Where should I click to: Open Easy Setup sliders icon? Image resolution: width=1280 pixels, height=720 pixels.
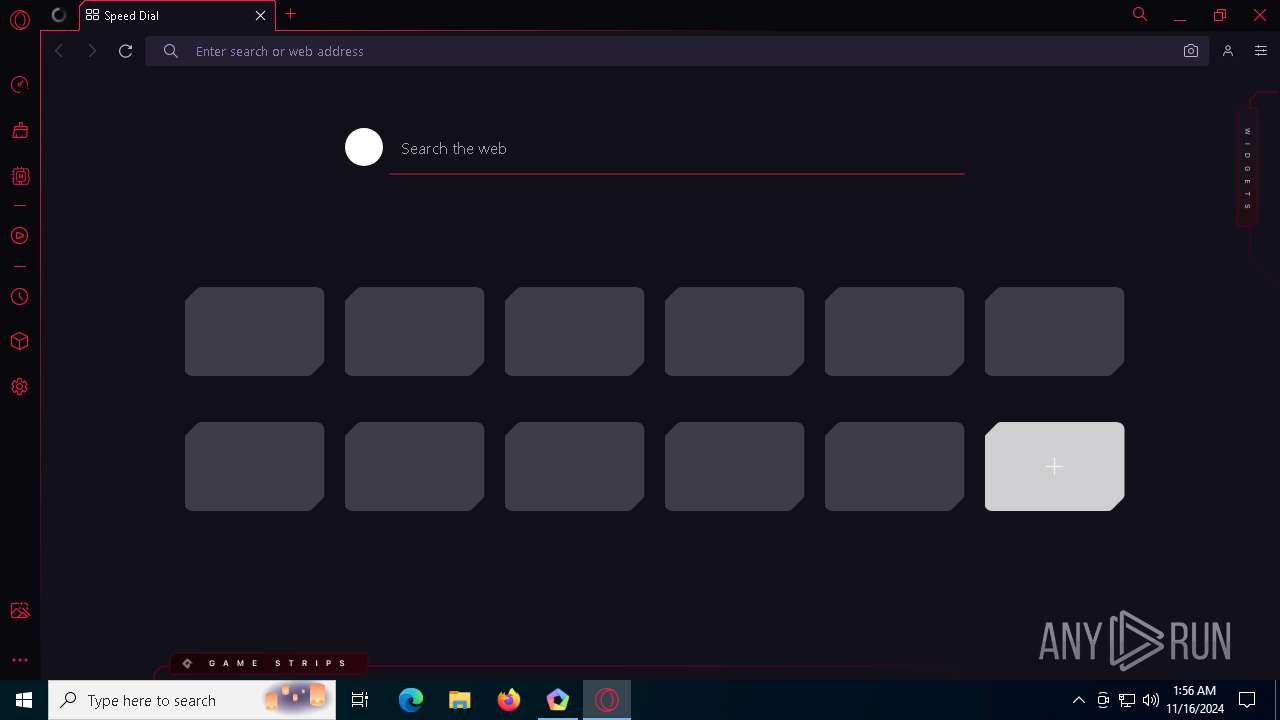(x=1260, y=51)
